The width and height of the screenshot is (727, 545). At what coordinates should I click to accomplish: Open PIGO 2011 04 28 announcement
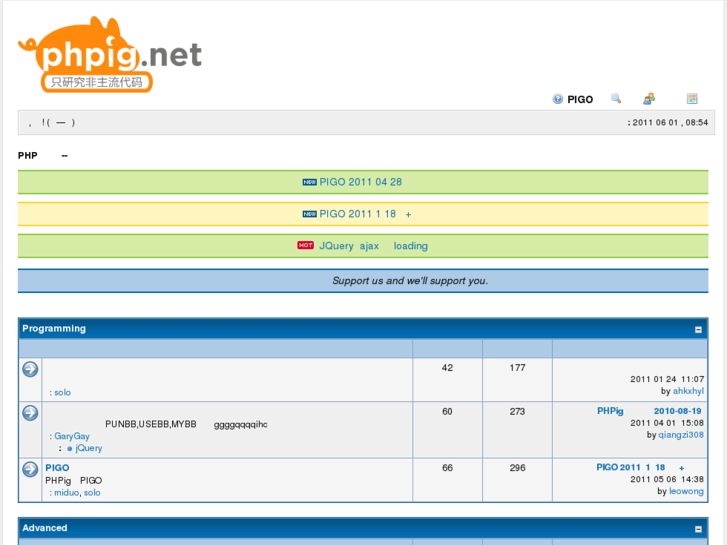click(361, 182)
